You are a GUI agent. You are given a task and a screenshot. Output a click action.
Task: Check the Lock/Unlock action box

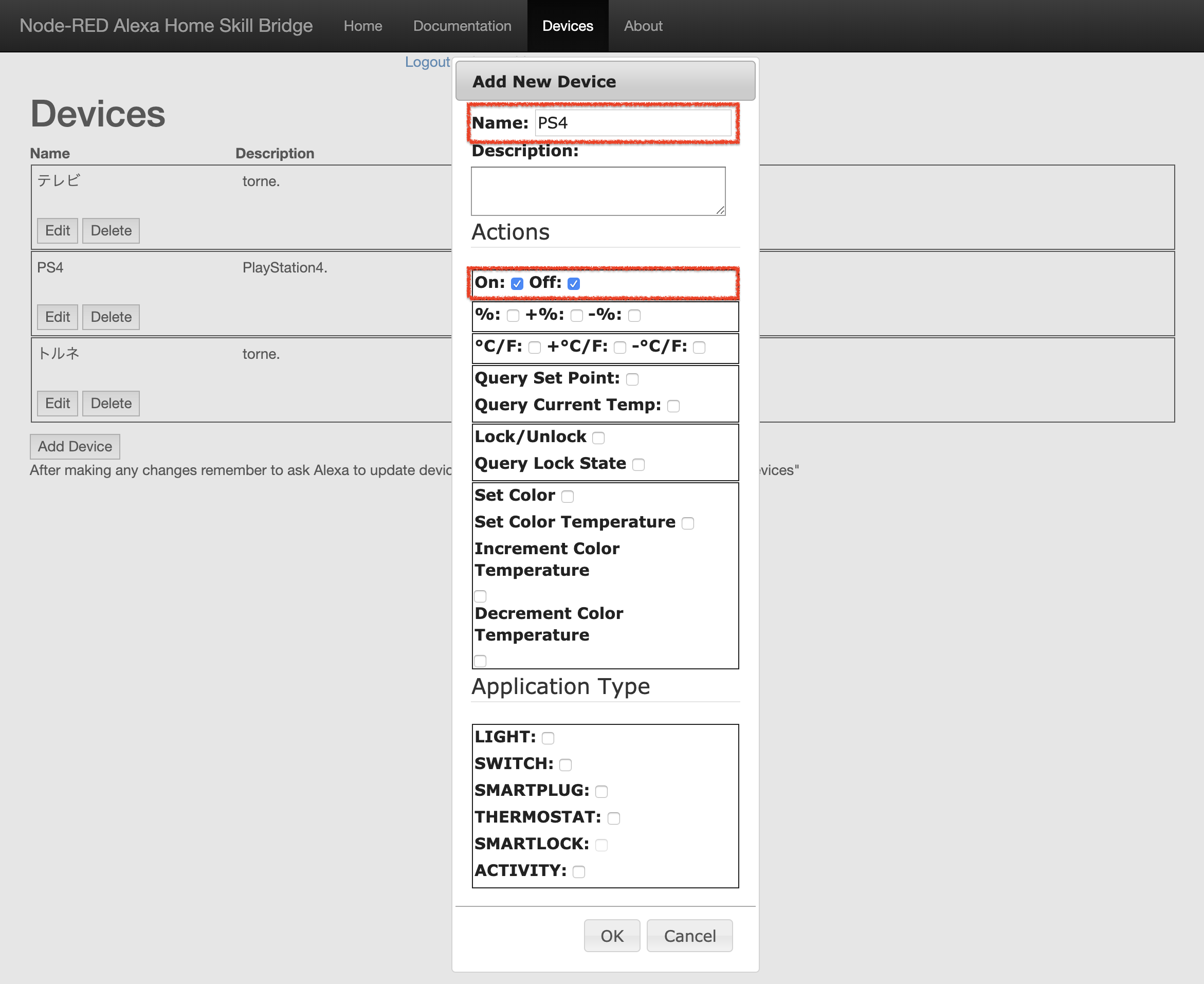[x=598, y=438]
